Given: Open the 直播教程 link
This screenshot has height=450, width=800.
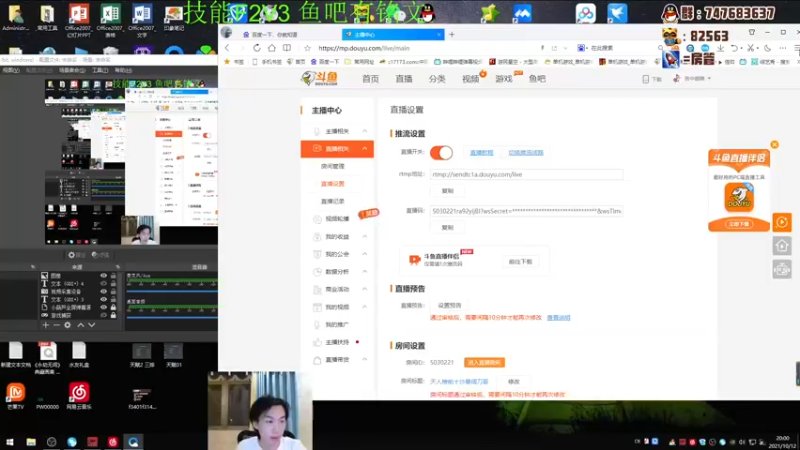Looking at the screenshot, I should click(x=482, y=153).
